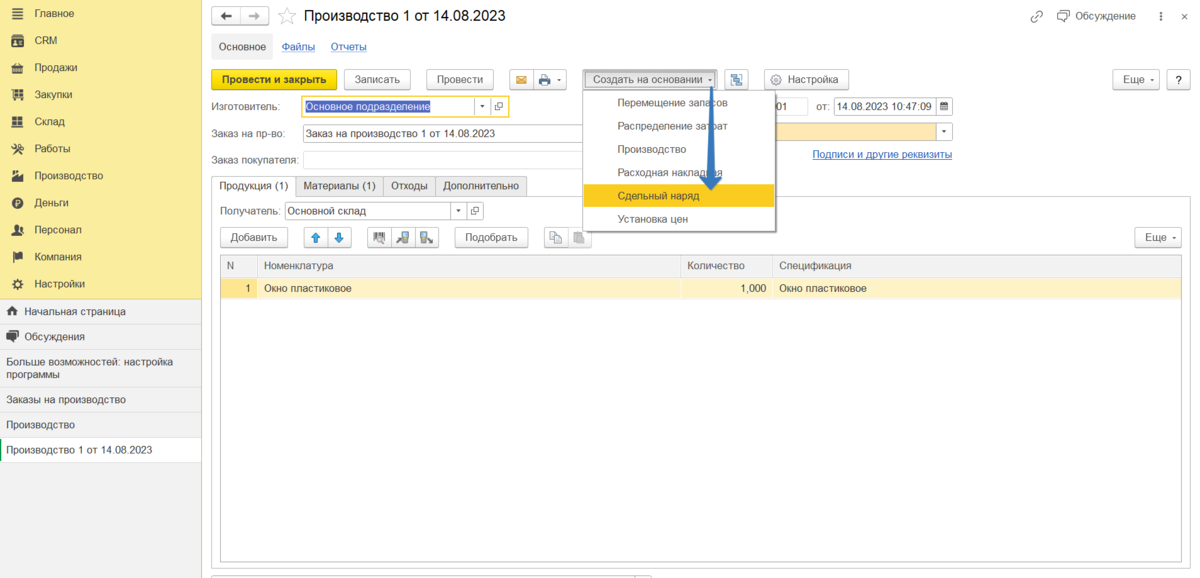
Task: Switch to Материалы (1) tab
Action: click(339, 186)
